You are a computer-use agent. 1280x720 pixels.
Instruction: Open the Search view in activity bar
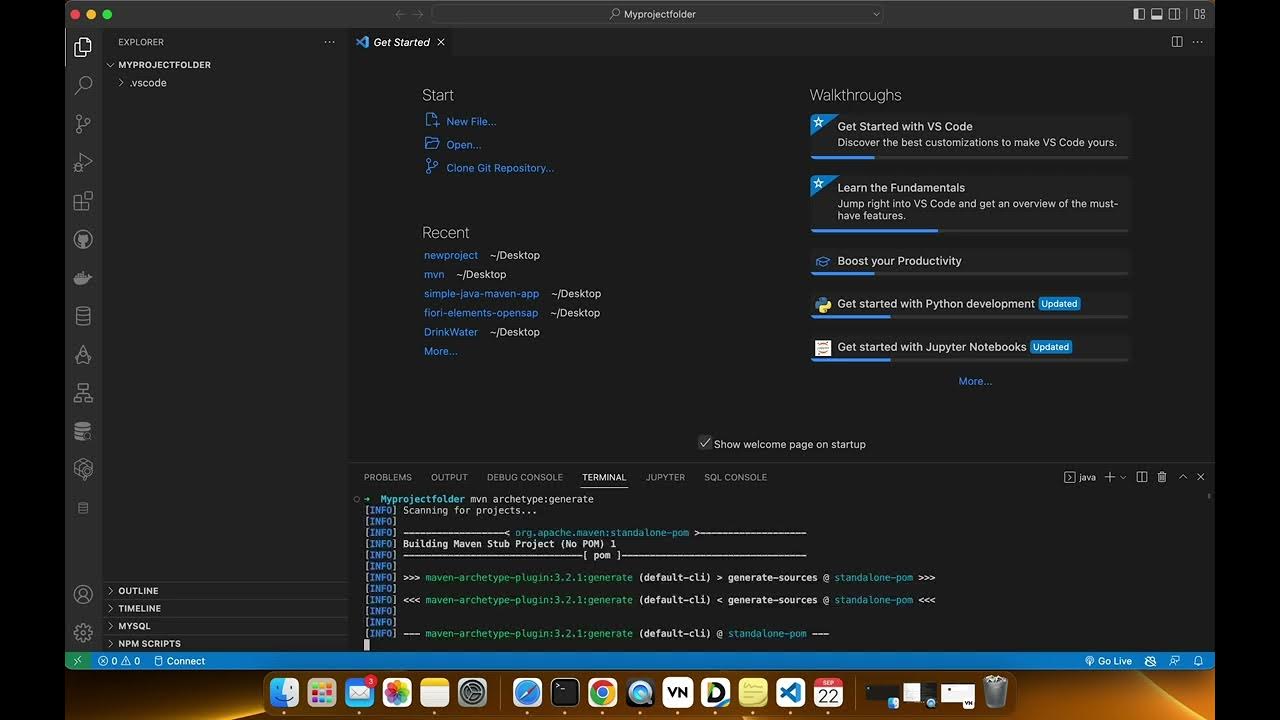click(83, 86)
